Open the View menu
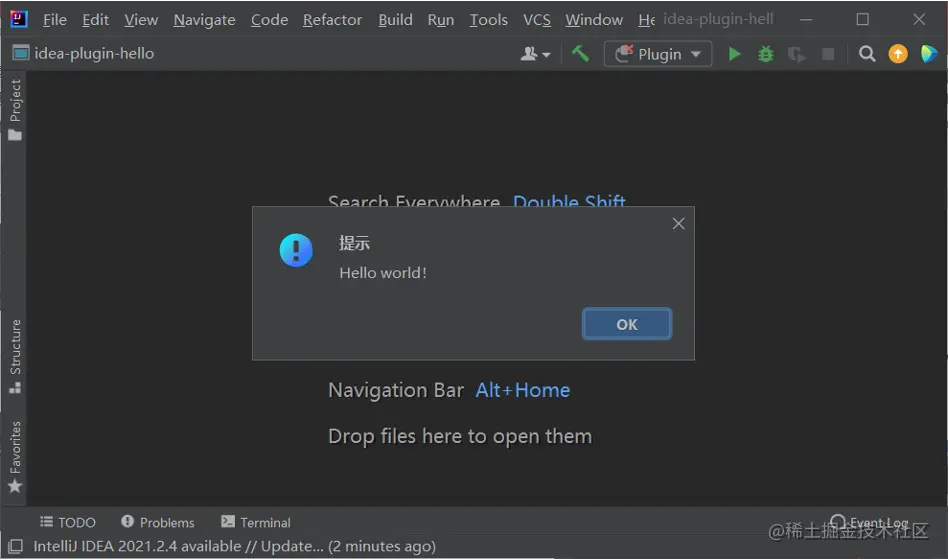 pyautogui.click(x=141, y=20)
